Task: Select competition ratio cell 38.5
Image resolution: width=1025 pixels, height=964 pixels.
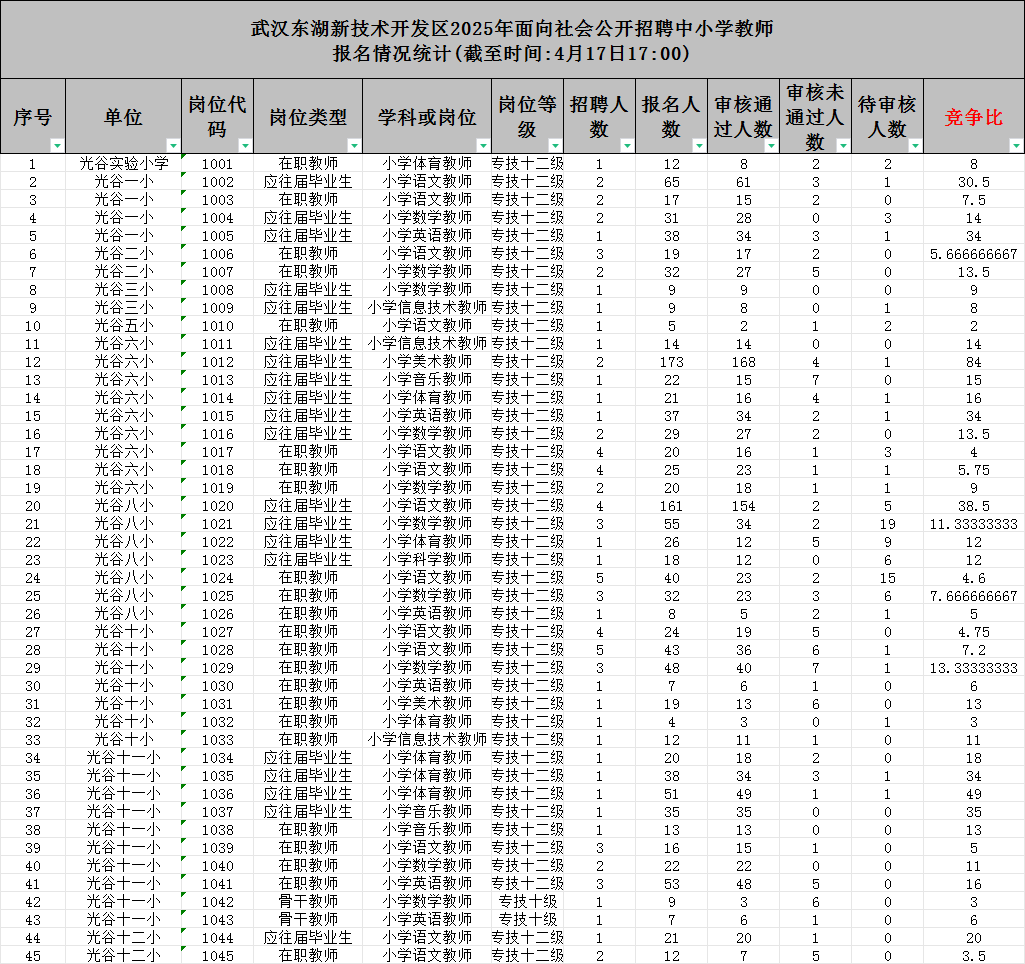Action: pos(974,506)
